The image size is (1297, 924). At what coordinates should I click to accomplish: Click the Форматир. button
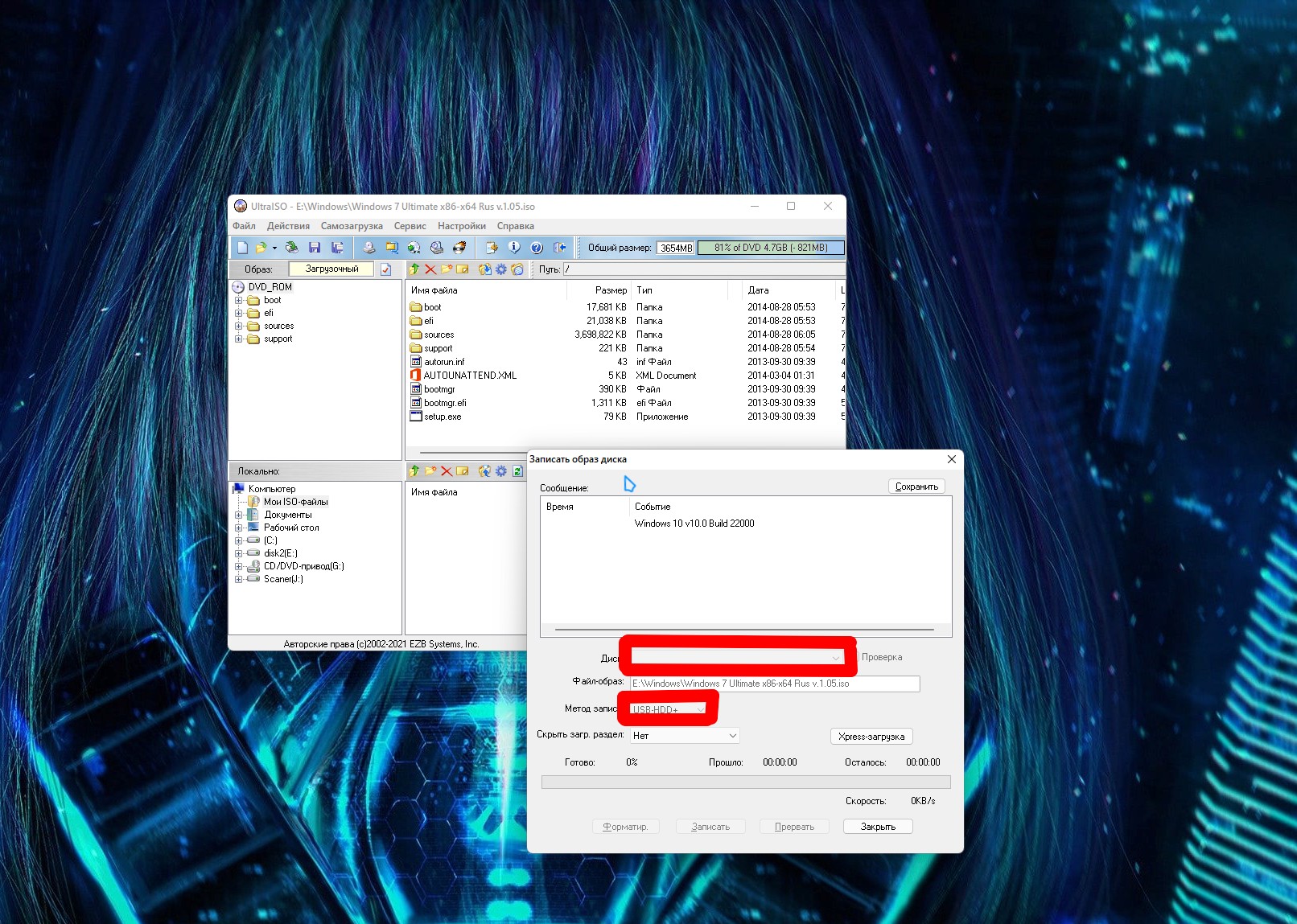point(625,827)
